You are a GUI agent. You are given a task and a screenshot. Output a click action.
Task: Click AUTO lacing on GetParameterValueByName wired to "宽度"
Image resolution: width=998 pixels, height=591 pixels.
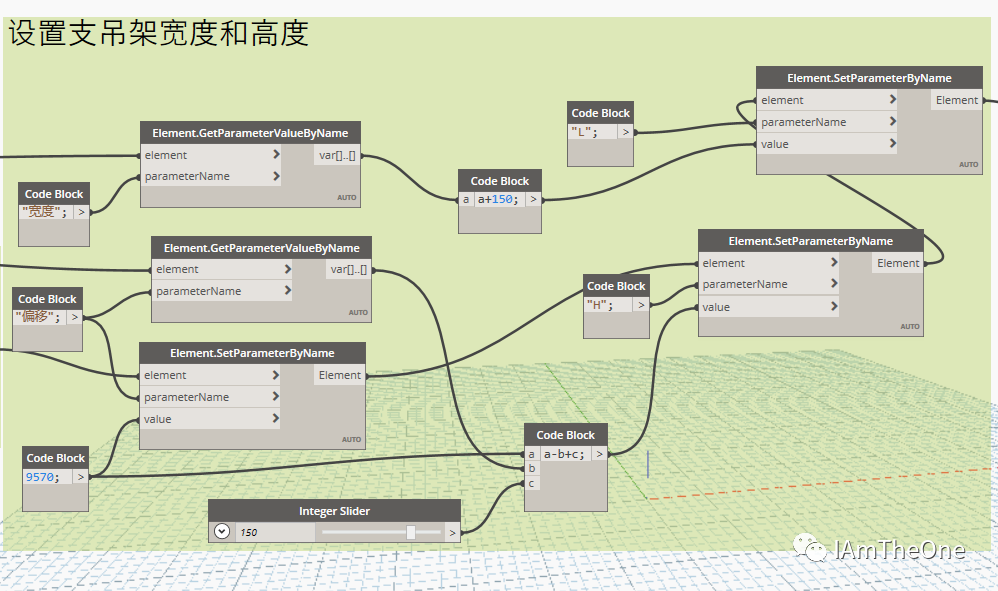[x=347, y=197]
